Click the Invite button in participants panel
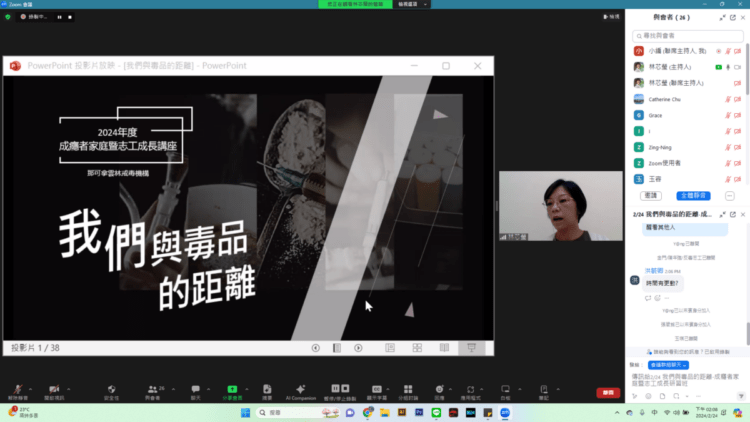 [651, 196]
